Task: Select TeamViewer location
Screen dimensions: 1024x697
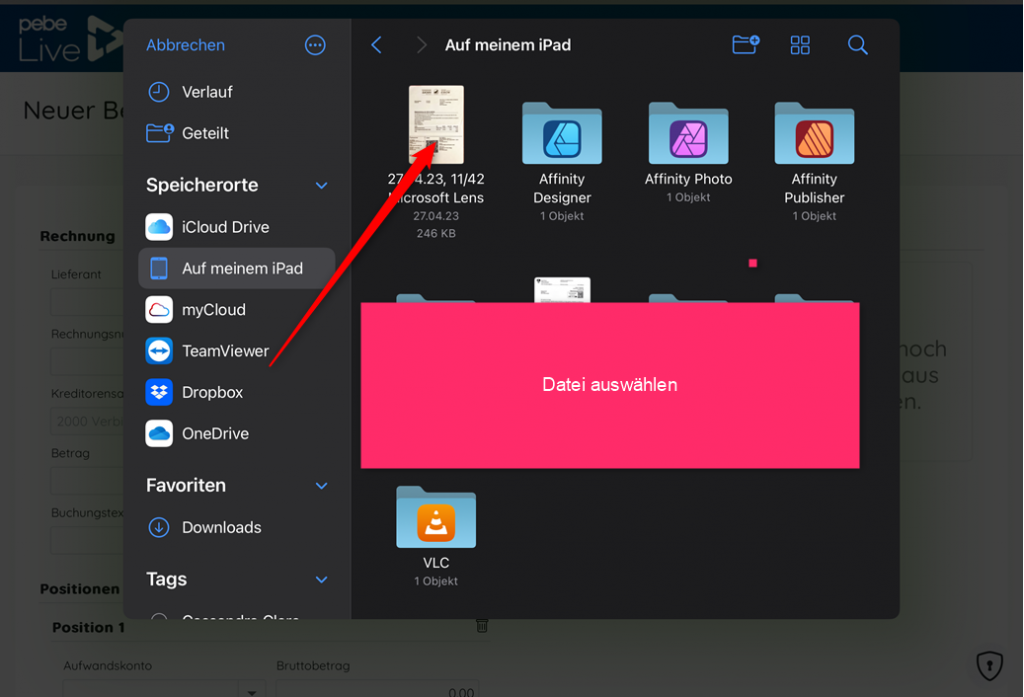Action: coord(236,351)
